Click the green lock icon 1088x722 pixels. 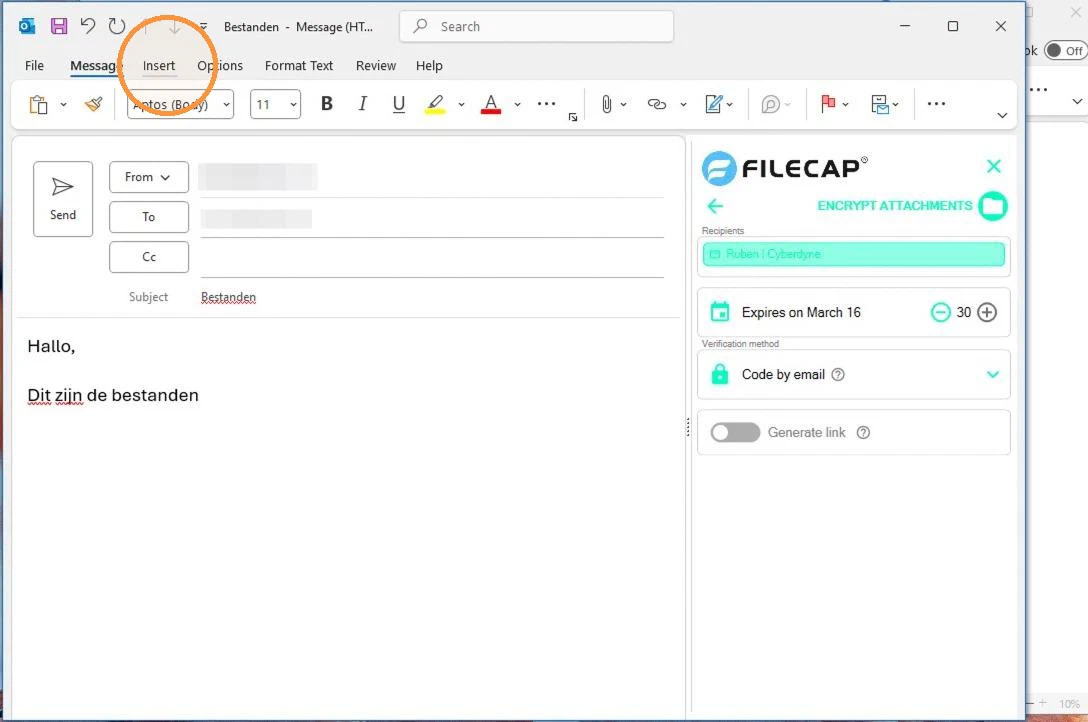coord(720,375)
